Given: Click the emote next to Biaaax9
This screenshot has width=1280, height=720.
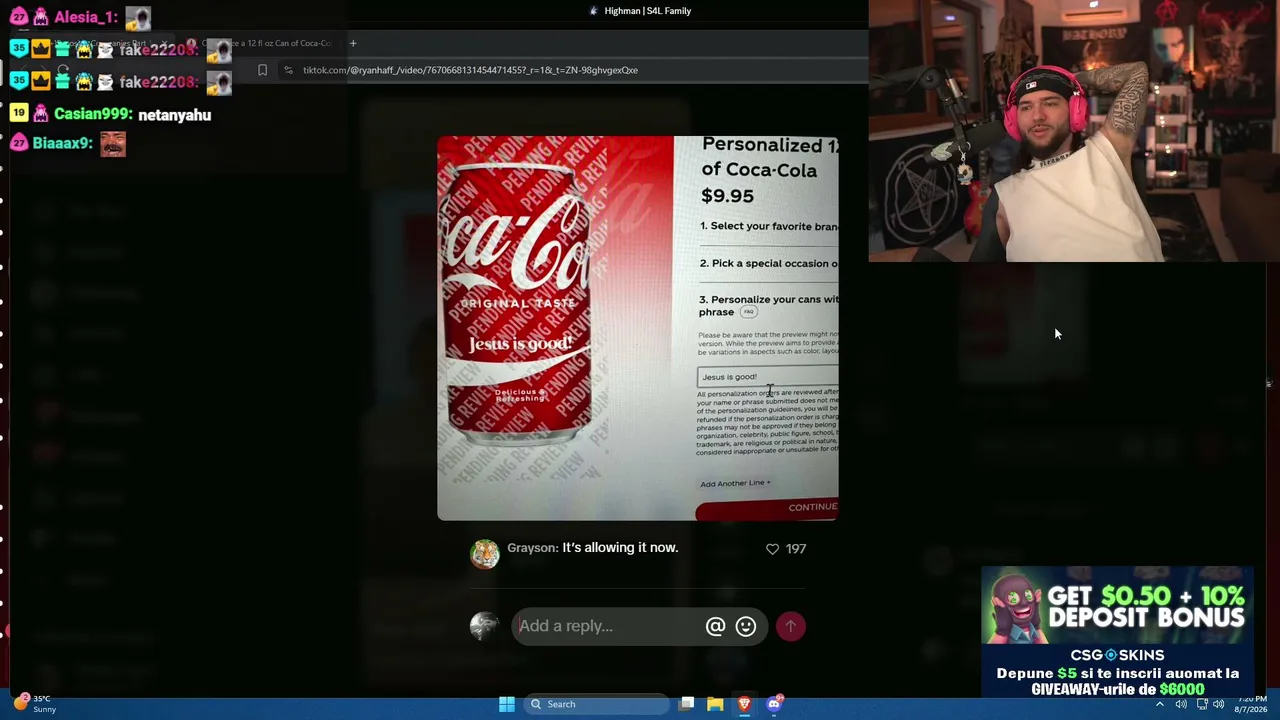Looking at the screenshot, I should pyautogui.click(x=113, y=144).
